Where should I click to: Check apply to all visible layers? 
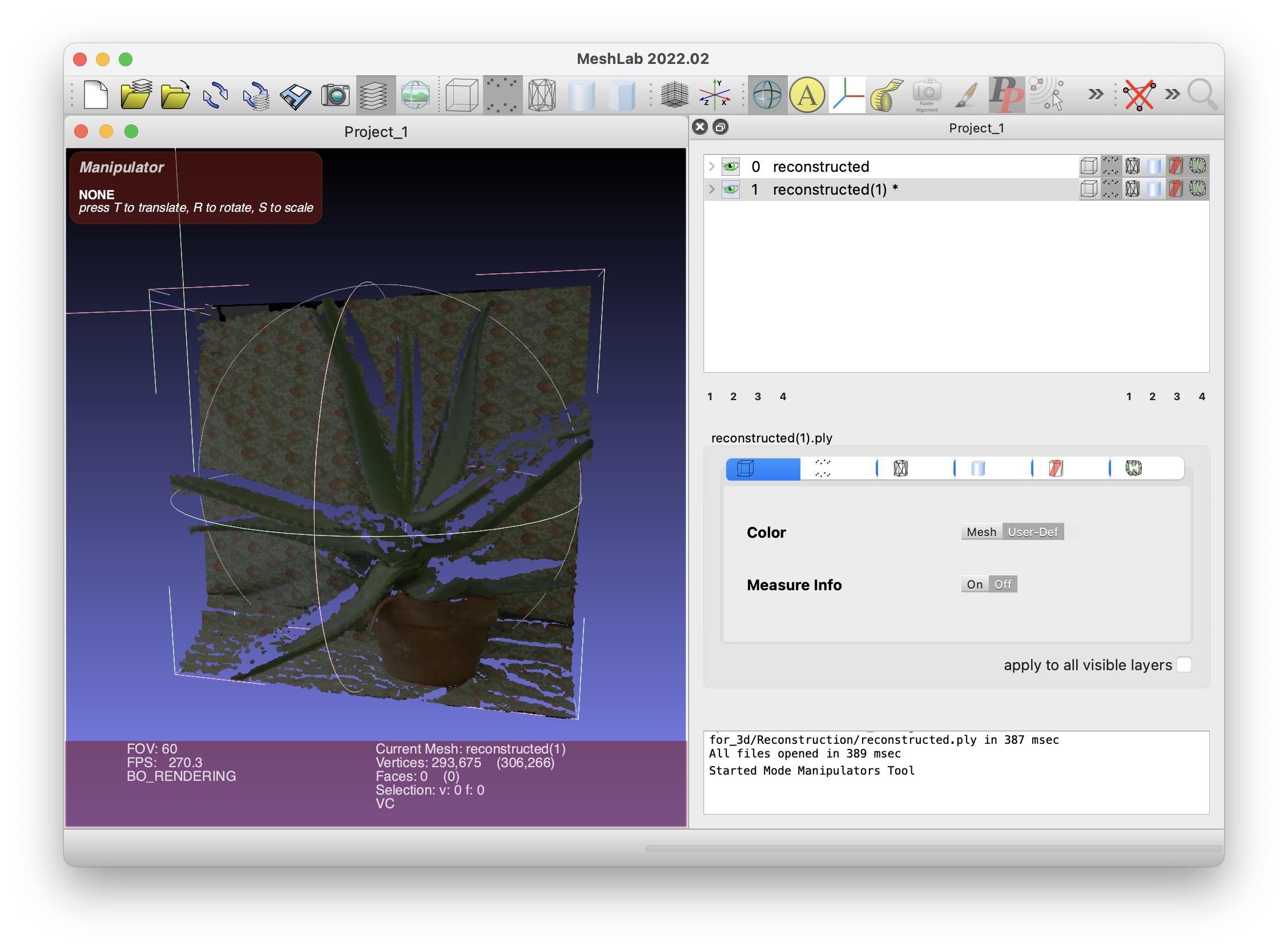point(1184,665)
